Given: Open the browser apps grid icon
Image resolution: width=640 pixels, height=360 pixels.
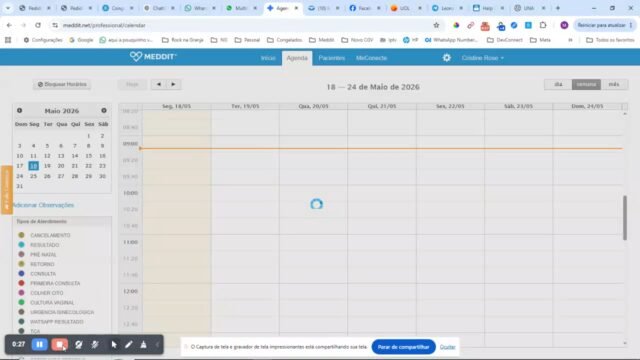Looking at the screenshot, I should 8,40.
